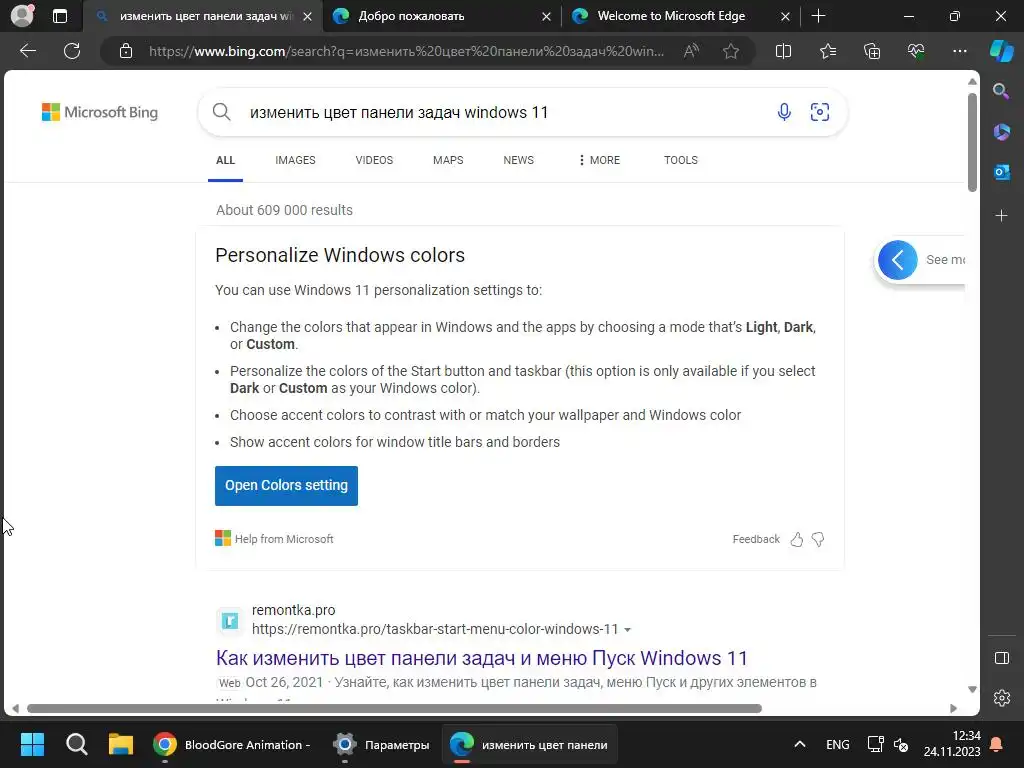1024x768 pixels.
Task: View site information lock icon
Action: (x=126, y=51)
